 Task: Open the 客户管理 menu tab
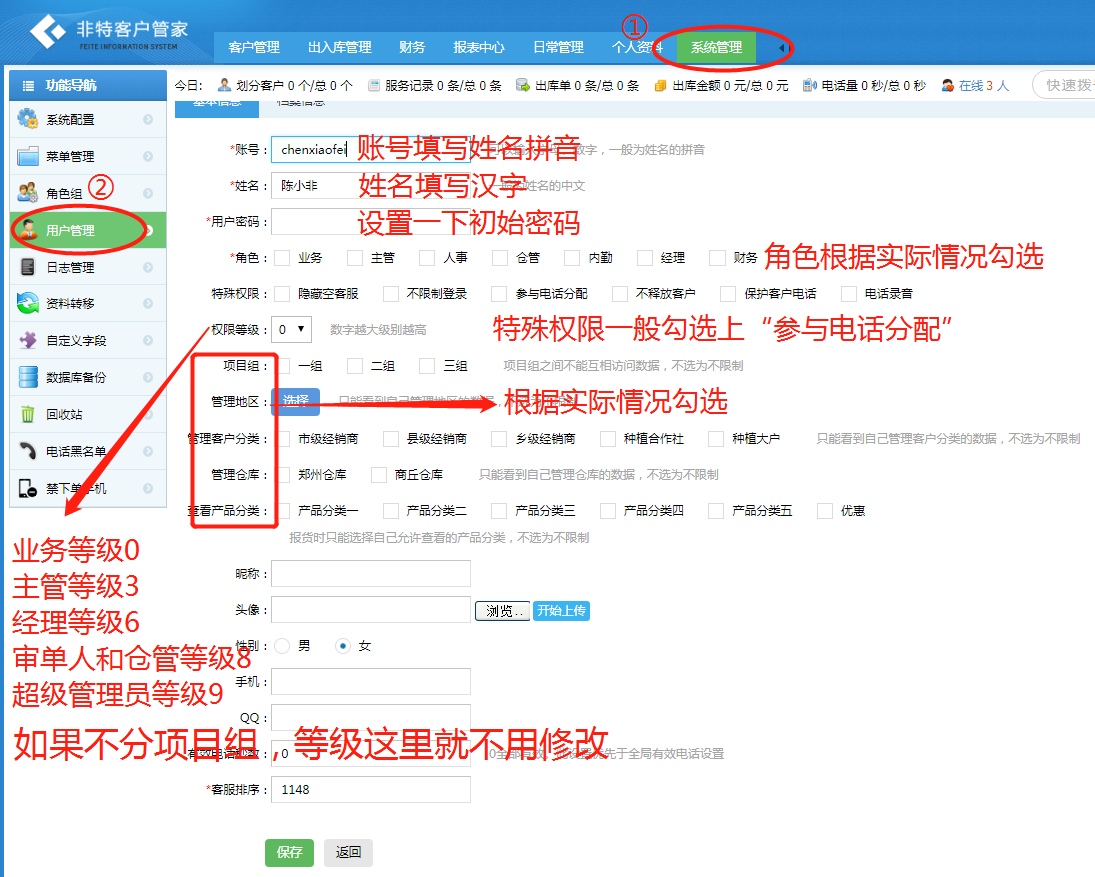coord(254,47)
